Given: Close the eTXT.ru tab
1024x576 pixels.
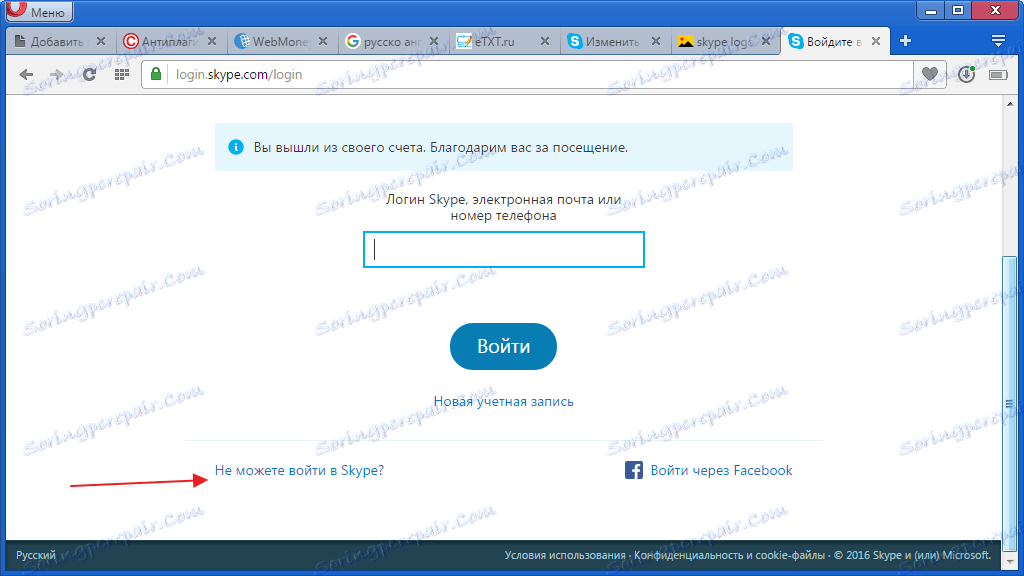Looking at the screenshot, I should click(x=545, y=41).
